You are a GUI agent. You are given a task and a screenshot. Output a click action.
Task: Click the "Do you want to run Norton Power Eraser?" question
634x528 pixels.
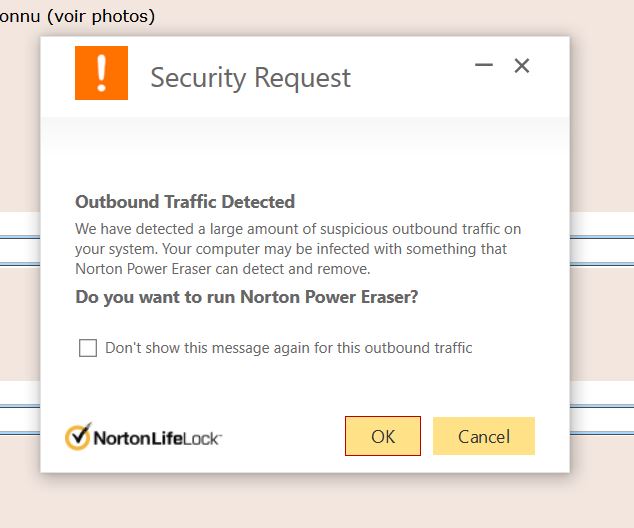[246, 297]
